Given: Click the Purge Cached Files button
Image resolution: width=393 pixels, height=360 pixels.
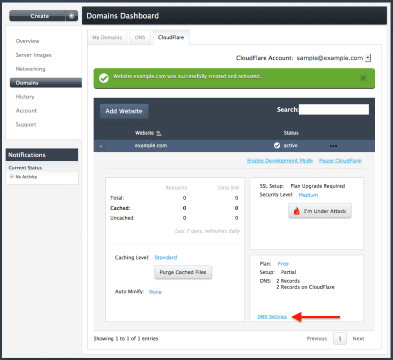Looking at the screenshot, I should [x=183, y=272].
